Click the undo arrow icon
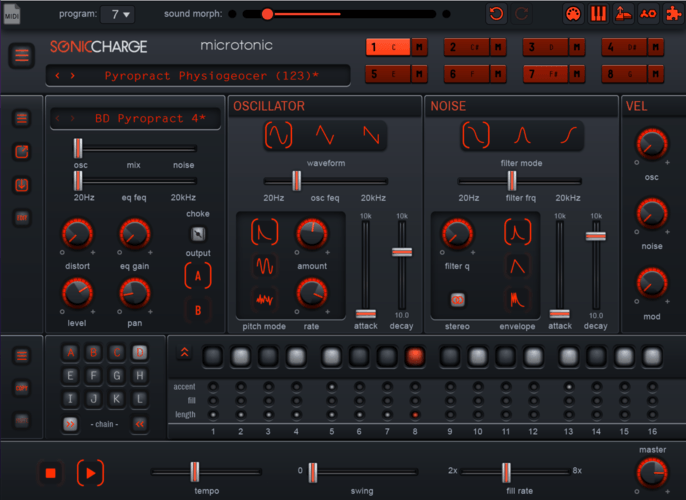 (496, 14)
